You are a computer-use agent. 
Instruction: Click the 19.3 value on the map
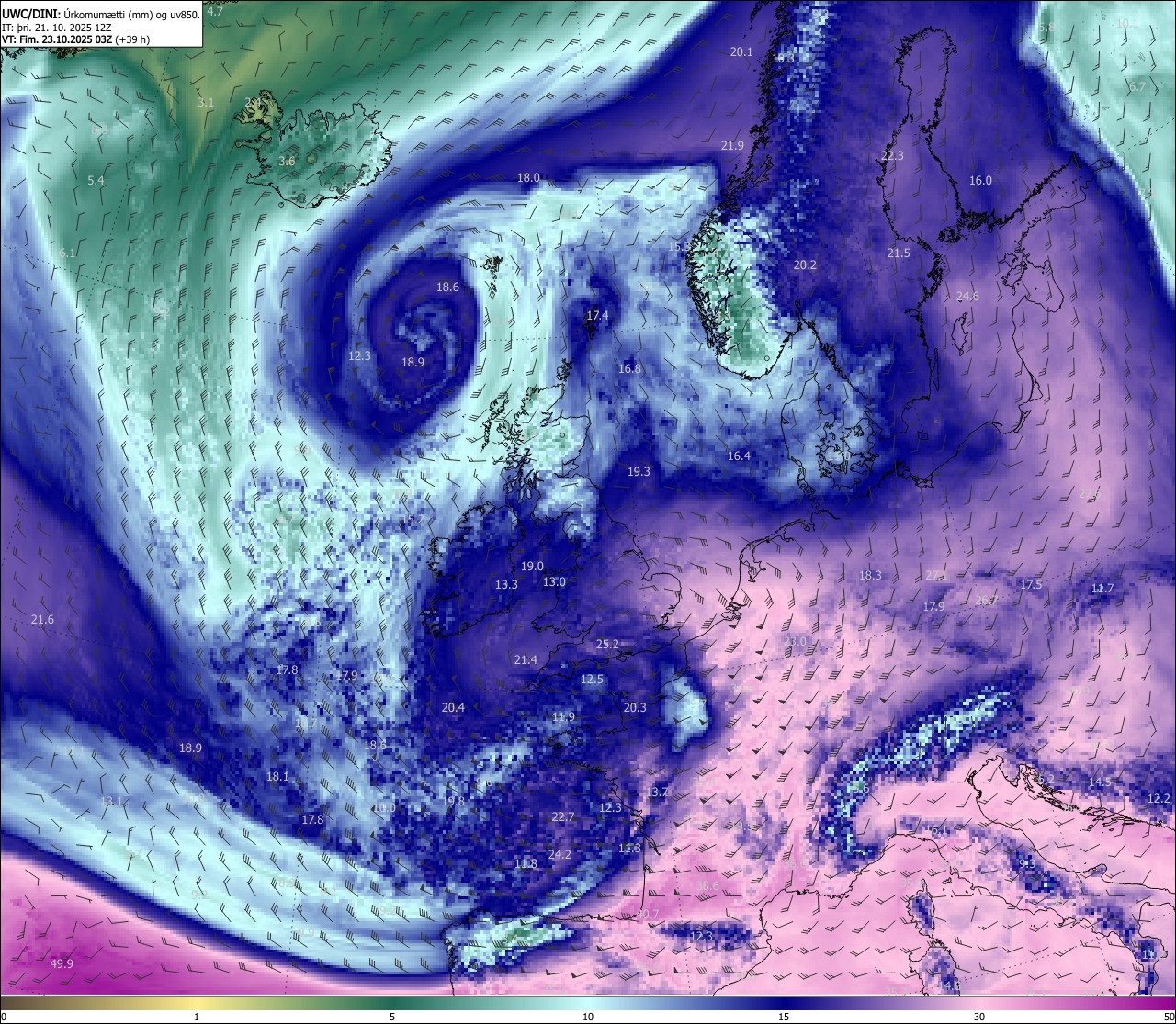pos(639,472)
